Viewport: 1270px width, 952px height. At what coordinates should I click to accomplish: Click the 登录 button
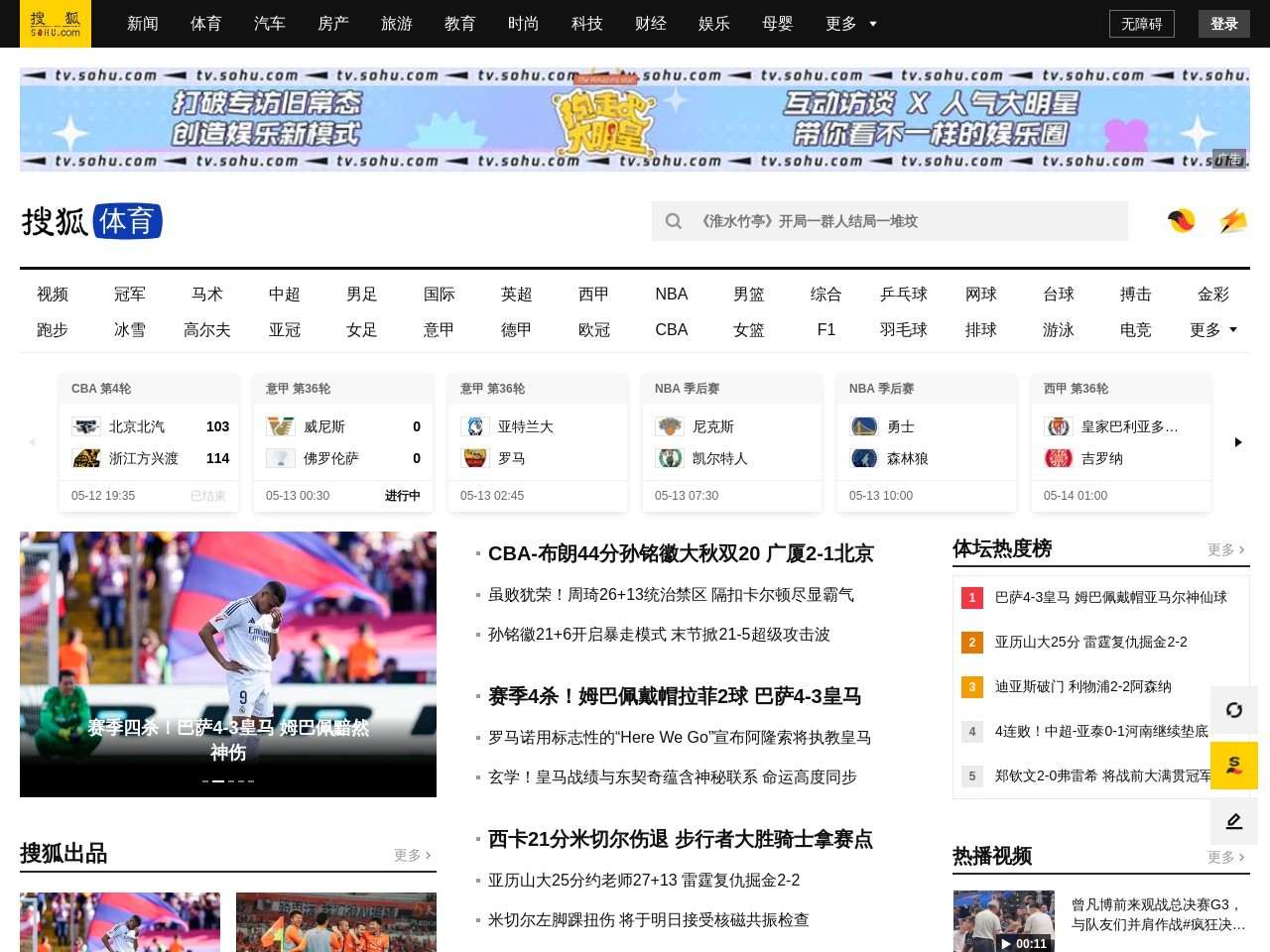1224,24
